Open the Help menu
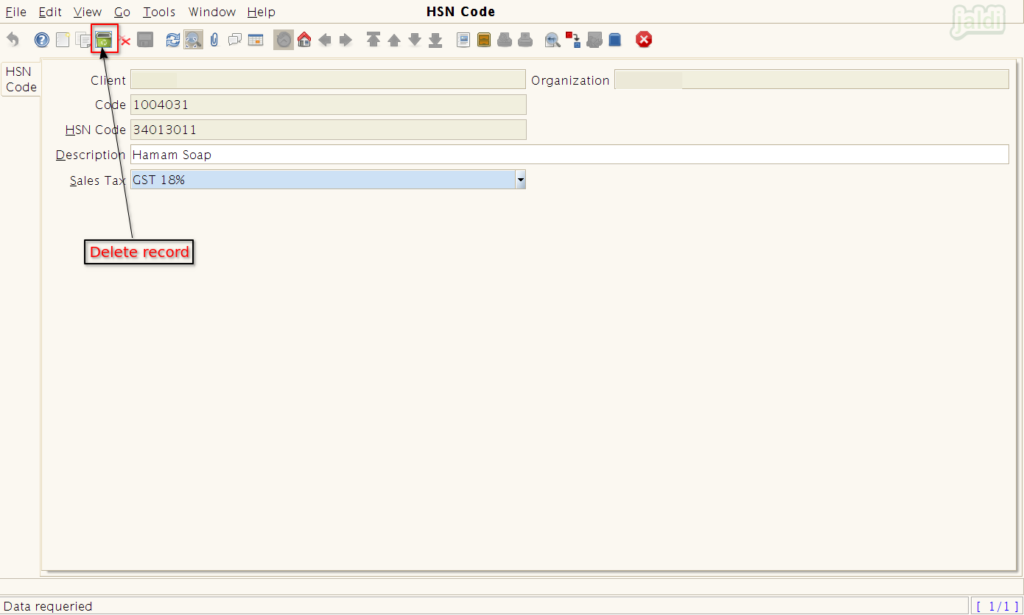 261,12
